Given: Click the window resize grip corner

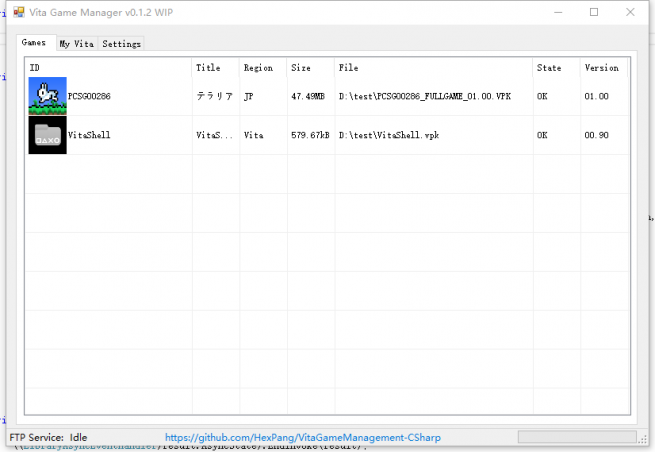Looking at the screenshot, I should (643, 439).
